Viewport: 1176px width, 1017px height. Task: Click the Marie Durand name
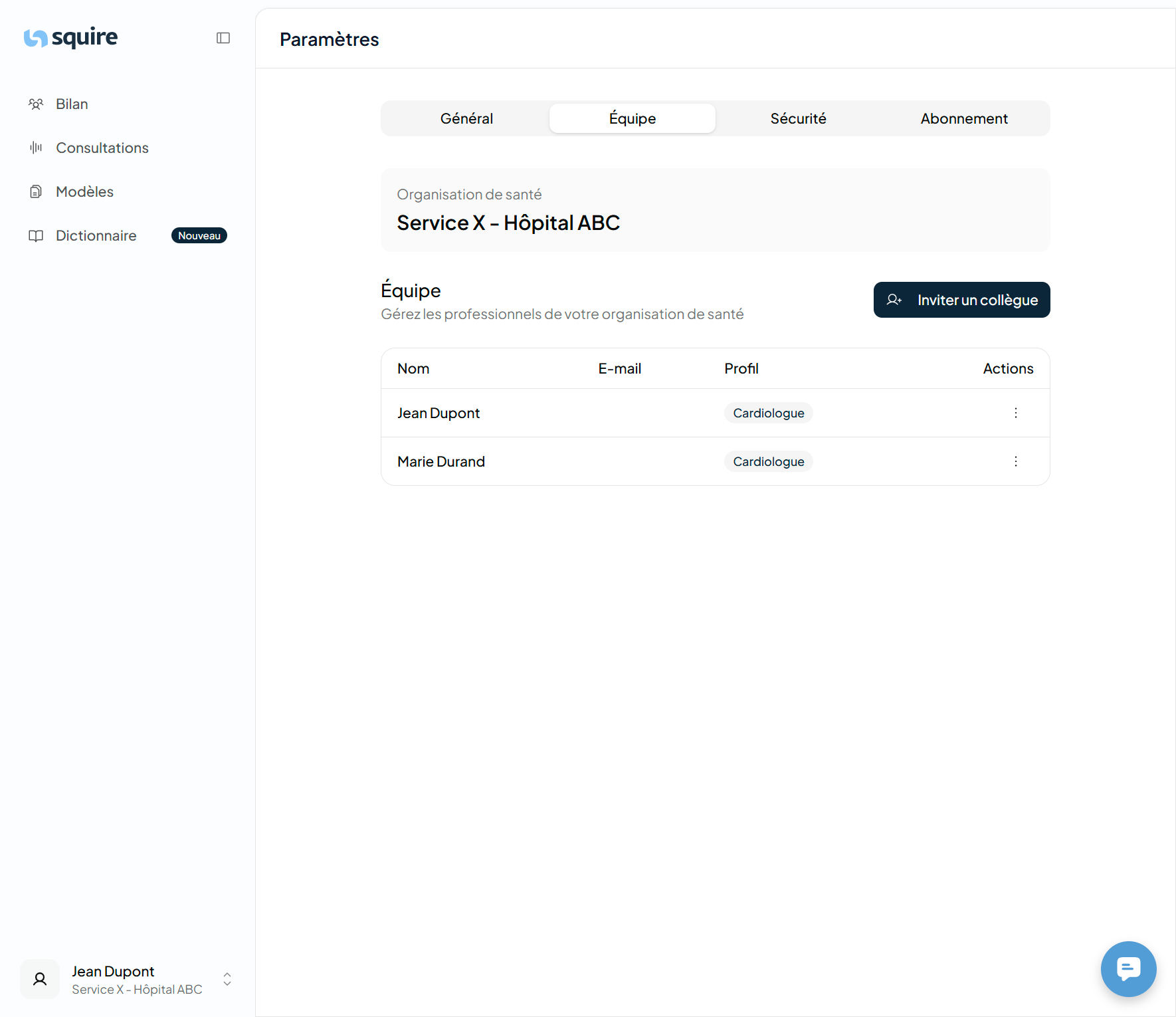(x=441, y=461)
